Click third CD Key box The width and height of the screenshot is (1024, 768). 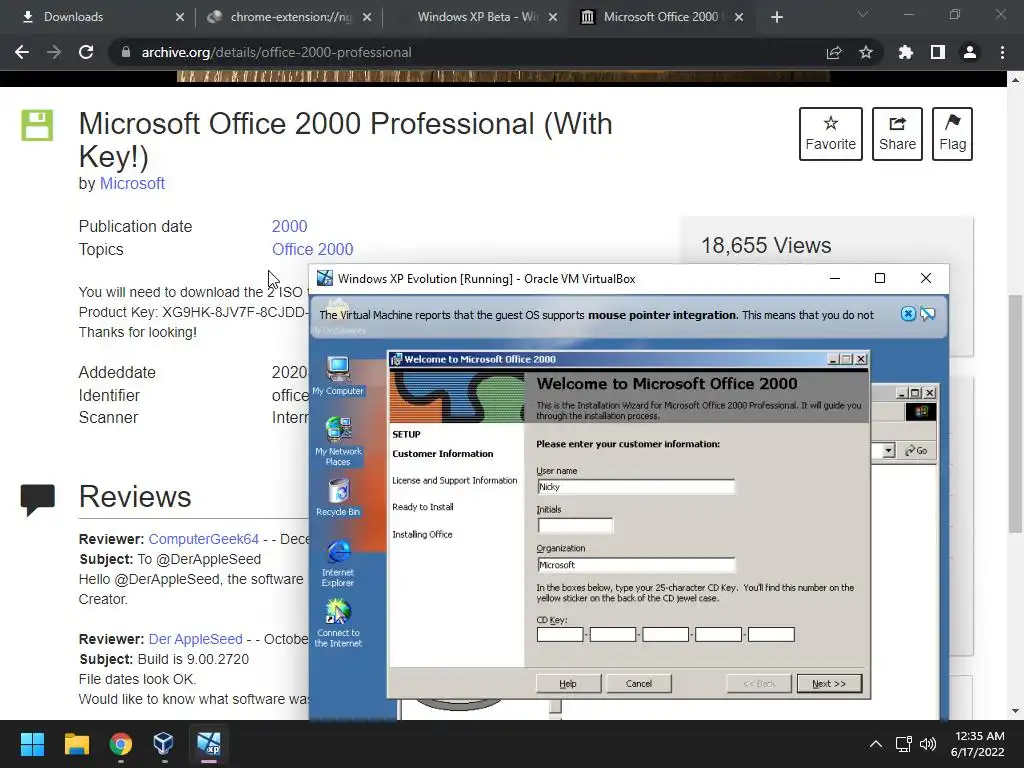tap(665, 634)
